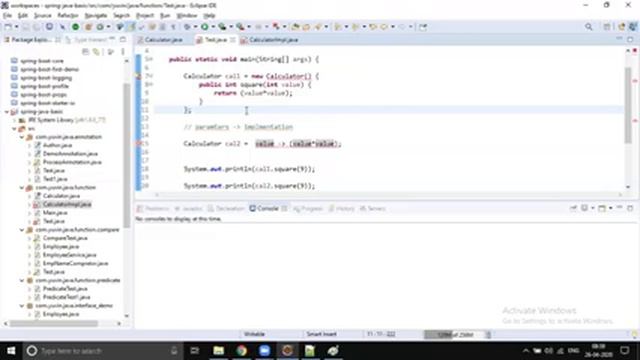Select CalculatorImpl.java in Package Explorer

[67, 204]
